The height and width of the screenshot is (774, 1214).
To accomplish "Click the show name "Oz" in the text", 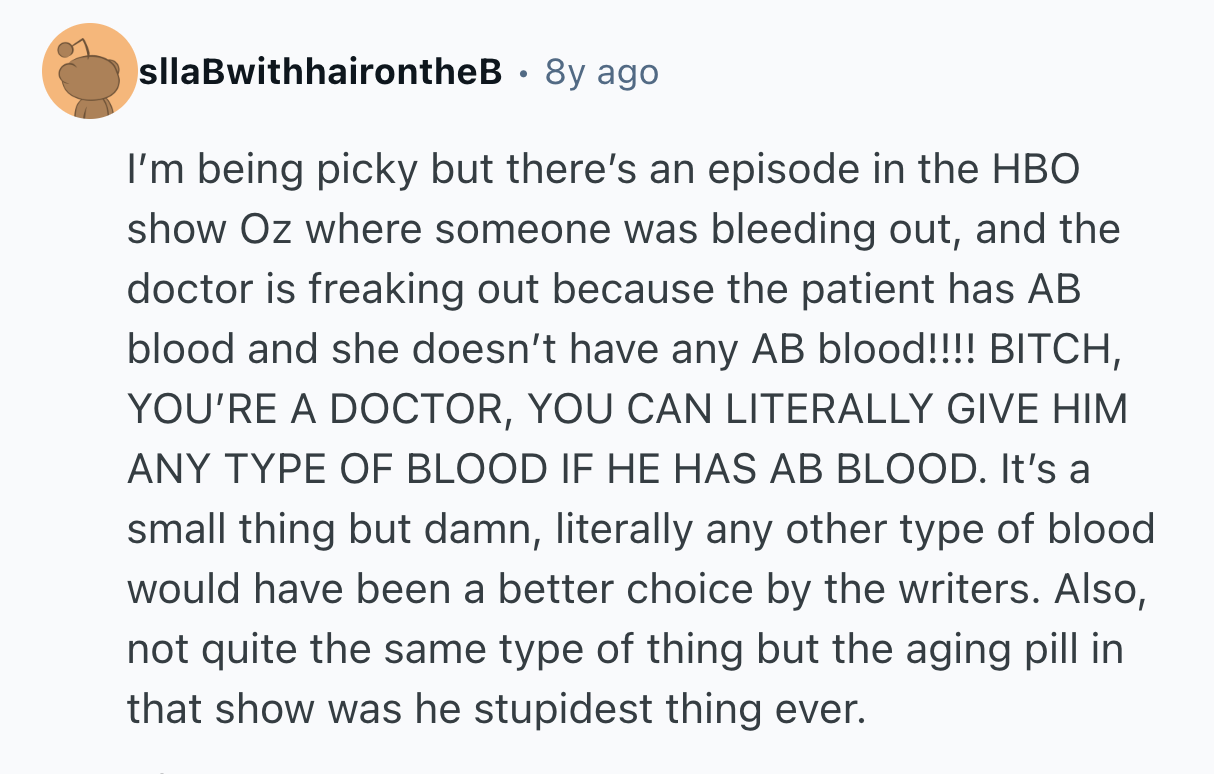I will [x=265, y=230].
